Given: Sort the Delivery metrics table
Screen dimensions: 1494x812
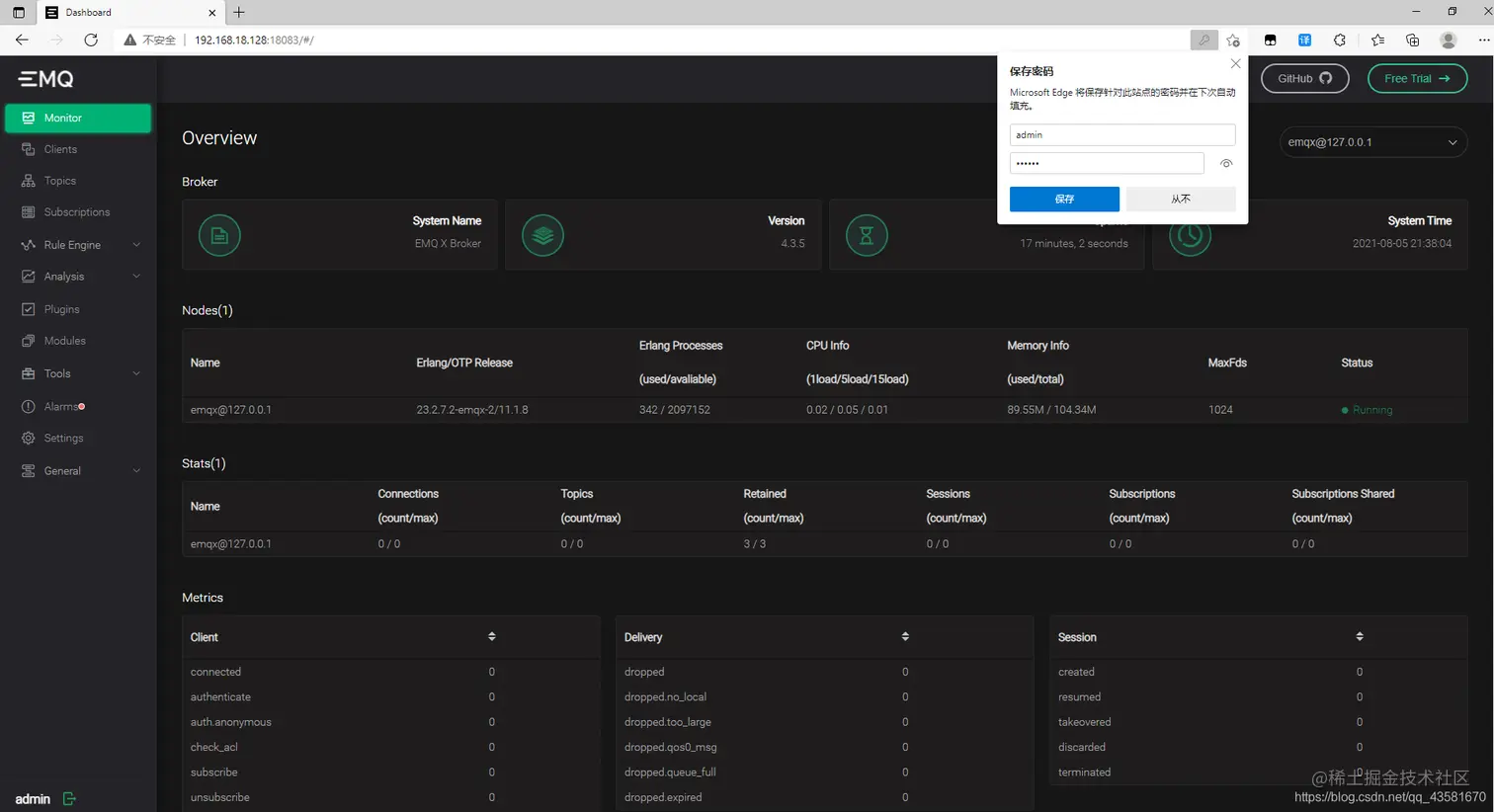Looking at the screenshot, I should [905, 637].
